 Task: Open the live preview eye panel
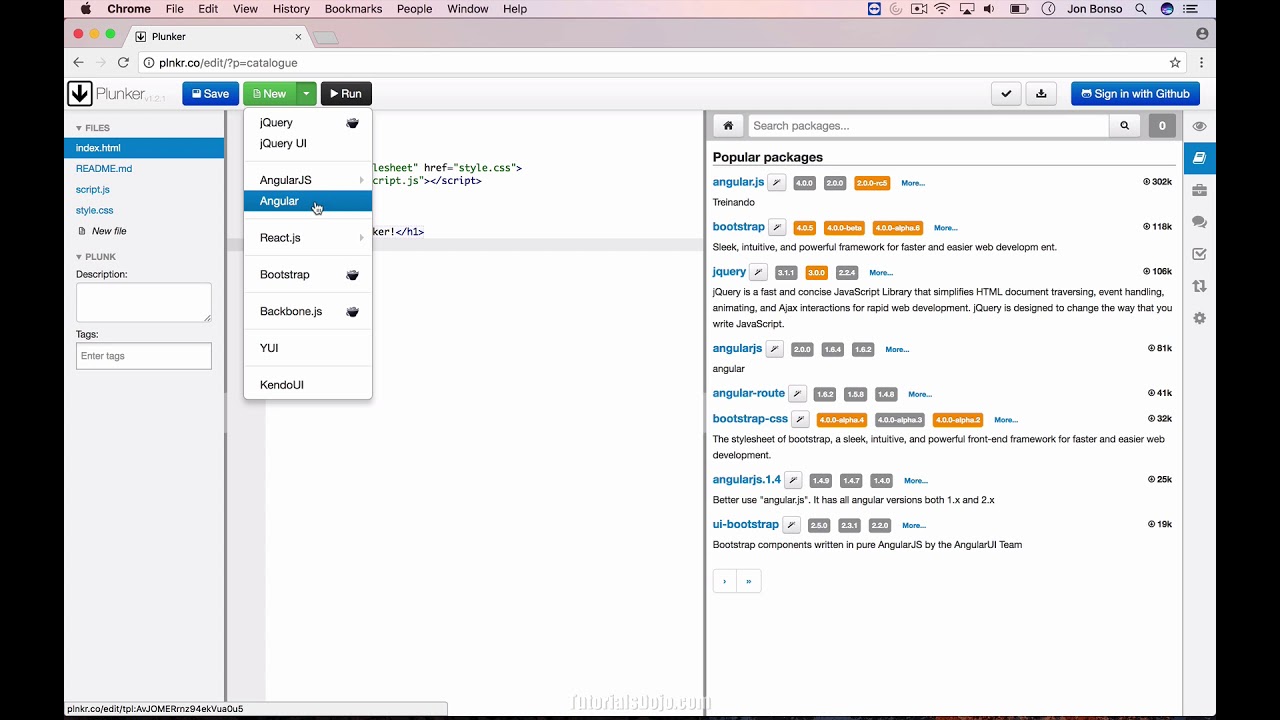(1199, 126)
